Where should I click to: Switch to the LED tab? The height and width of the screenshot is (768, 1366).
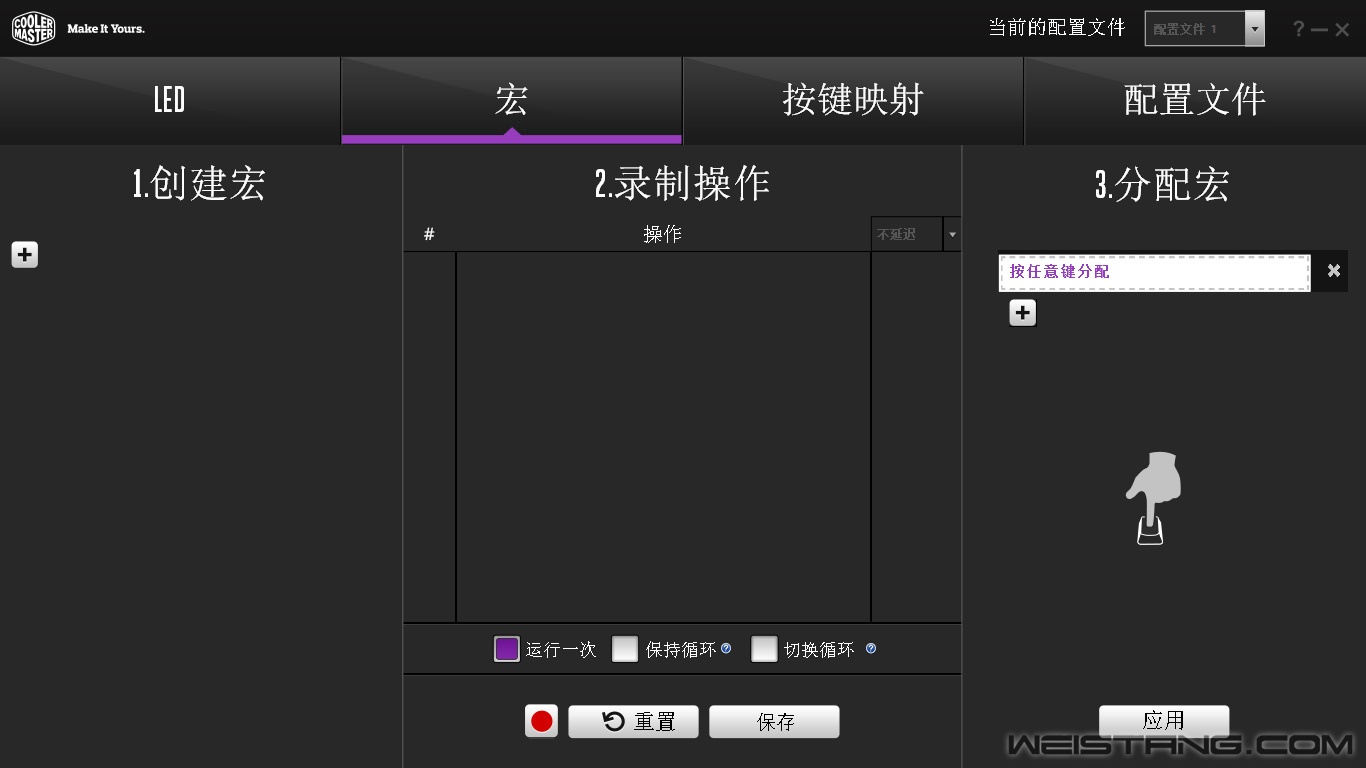coord(170,100)
